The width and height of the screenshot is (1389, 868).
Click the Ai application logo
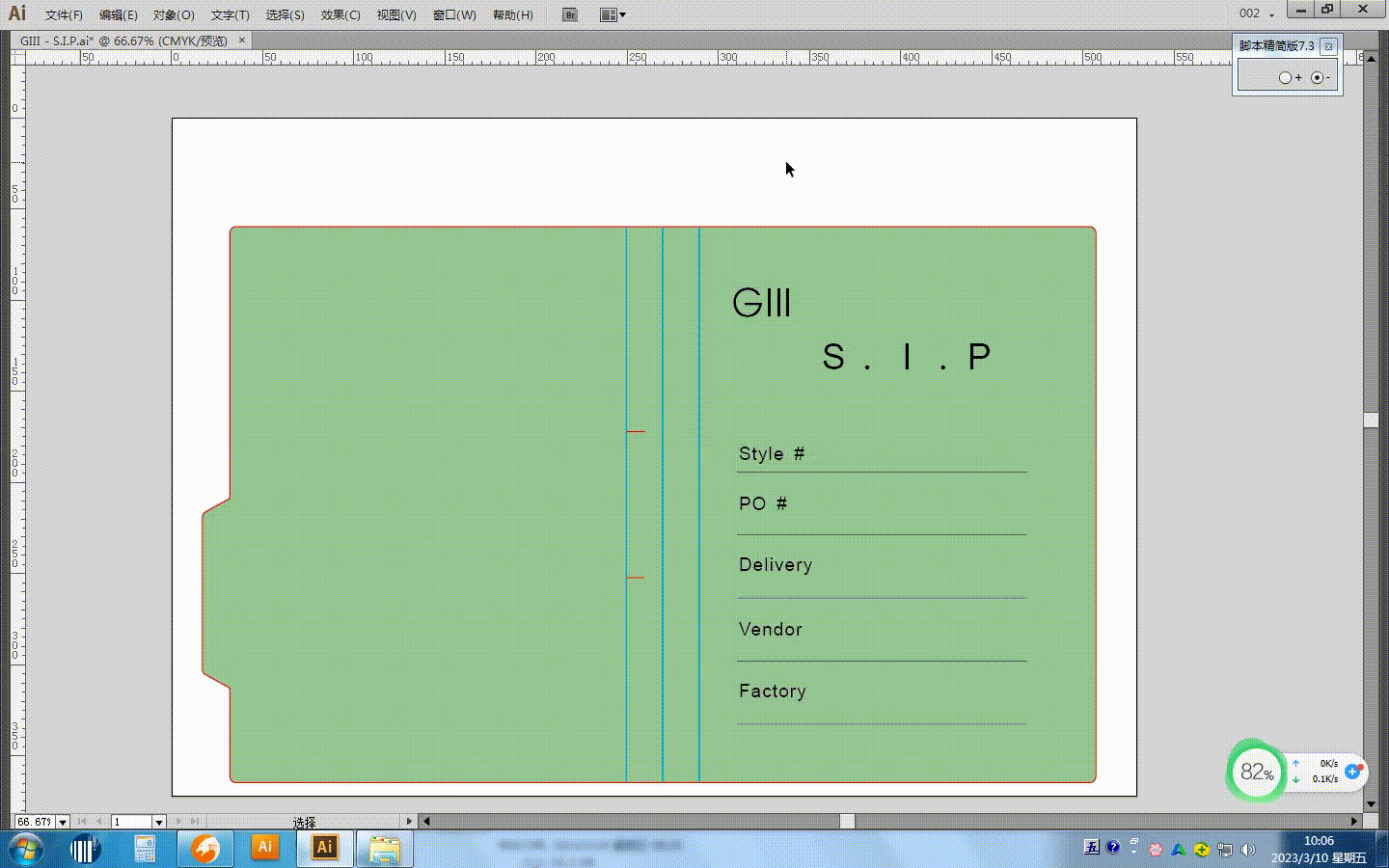click(x=17, y=14)
